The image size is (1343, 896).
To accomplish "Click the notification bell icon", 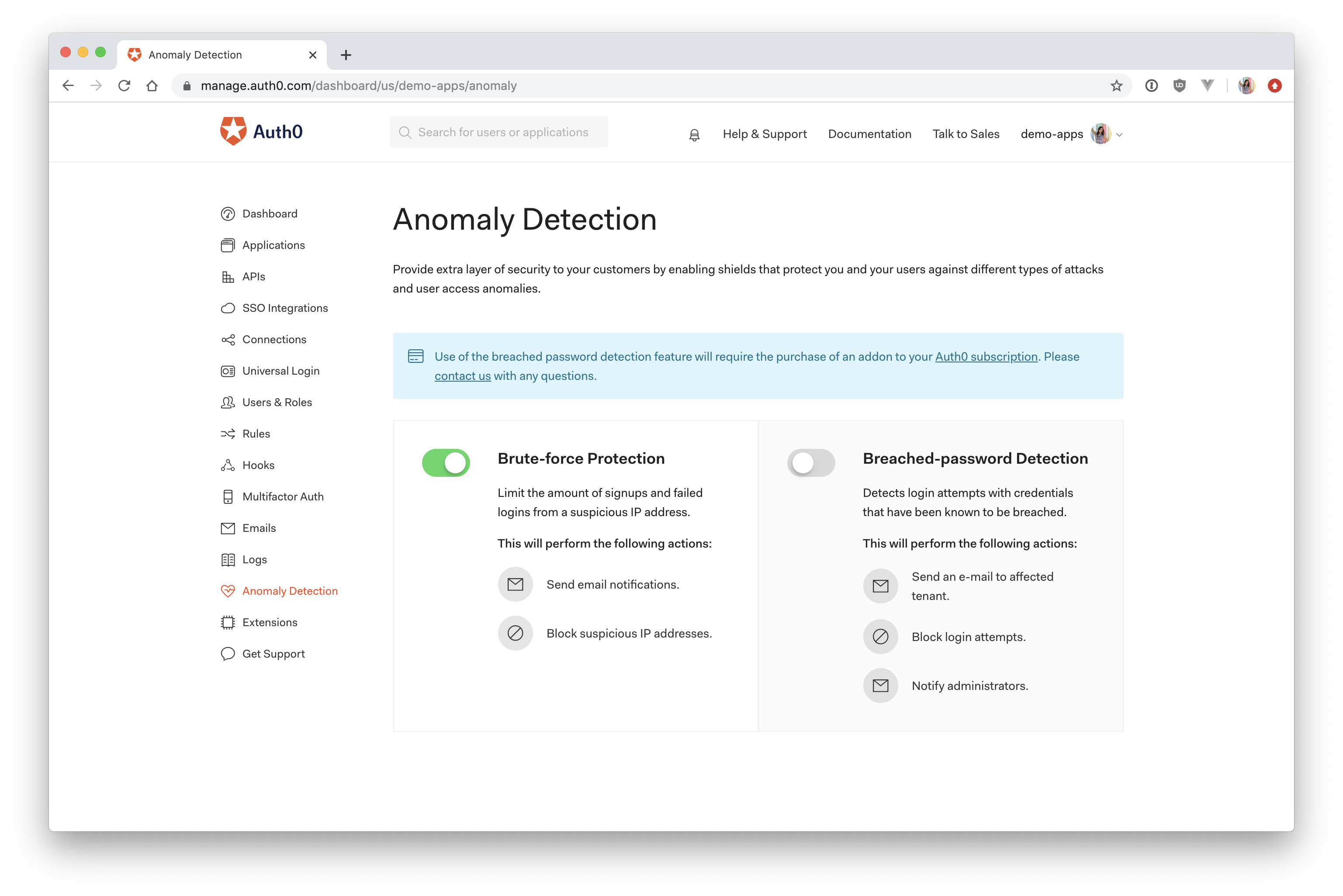I will (x=694, y=135).
